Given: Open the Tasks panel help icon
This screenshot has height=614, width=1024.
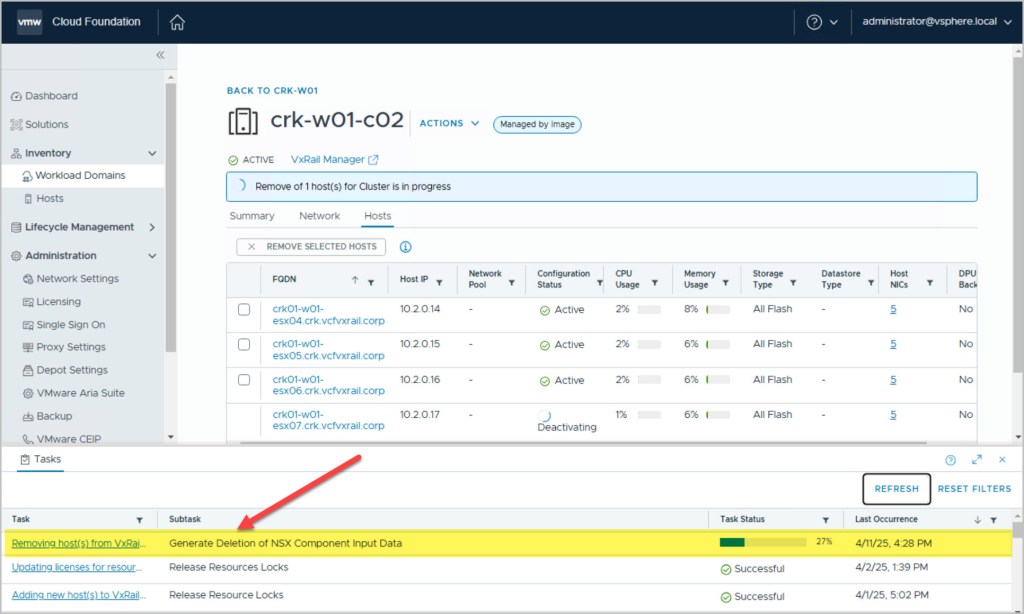Looking at the screenshot, I should 951,460.
